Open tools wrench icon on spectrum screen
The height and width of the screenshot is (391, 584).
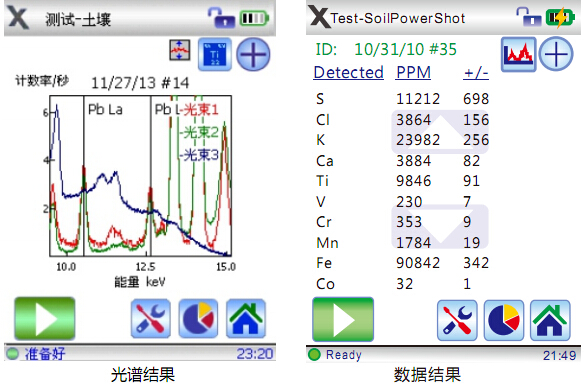151,318
